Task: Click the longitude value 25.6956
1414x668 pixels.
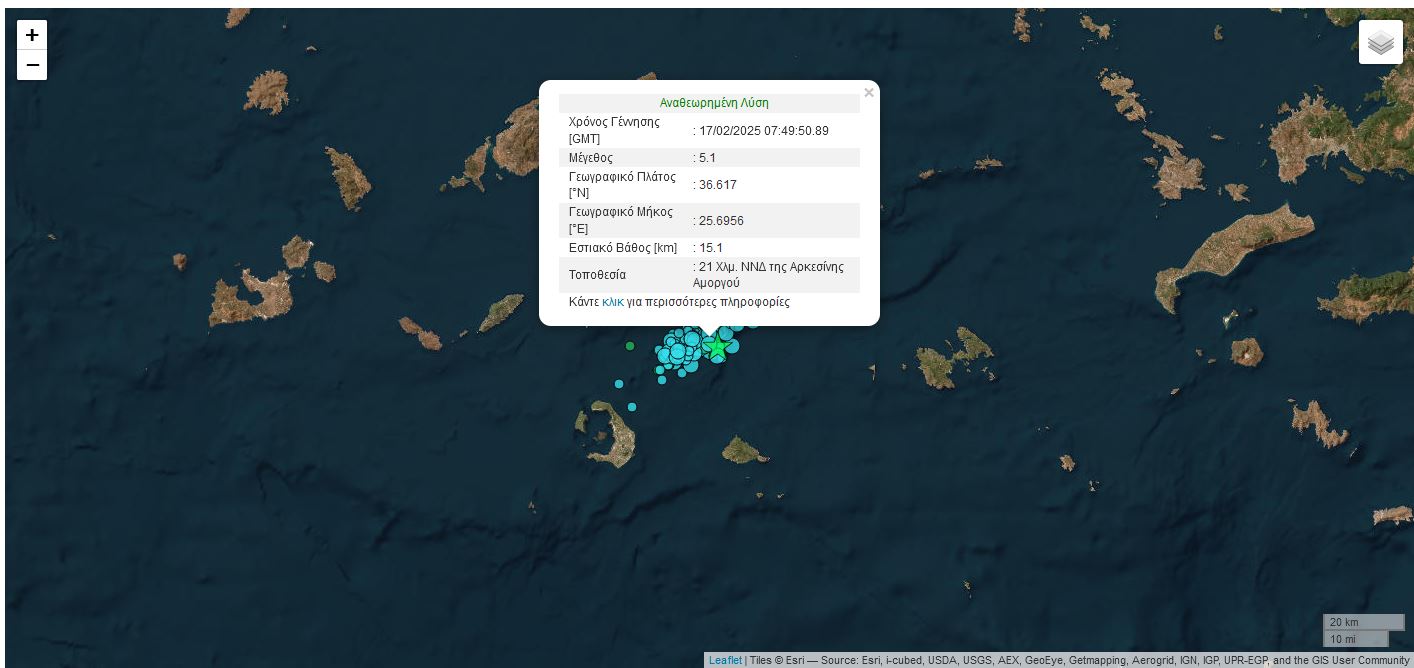Action: [721, 221]
